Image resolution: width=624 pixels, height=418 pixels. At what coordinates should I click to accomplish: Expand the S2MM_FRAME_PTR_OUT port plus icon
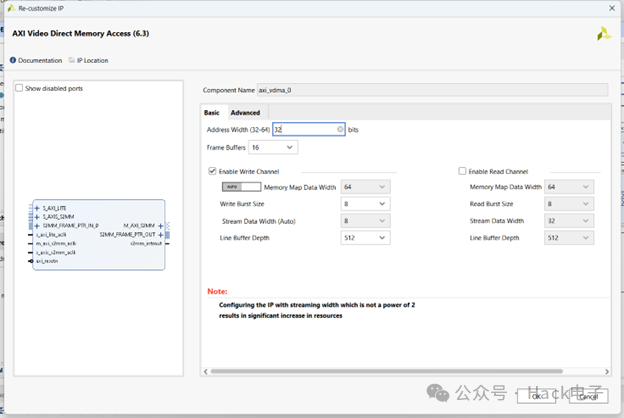click(x=160, y=235)
